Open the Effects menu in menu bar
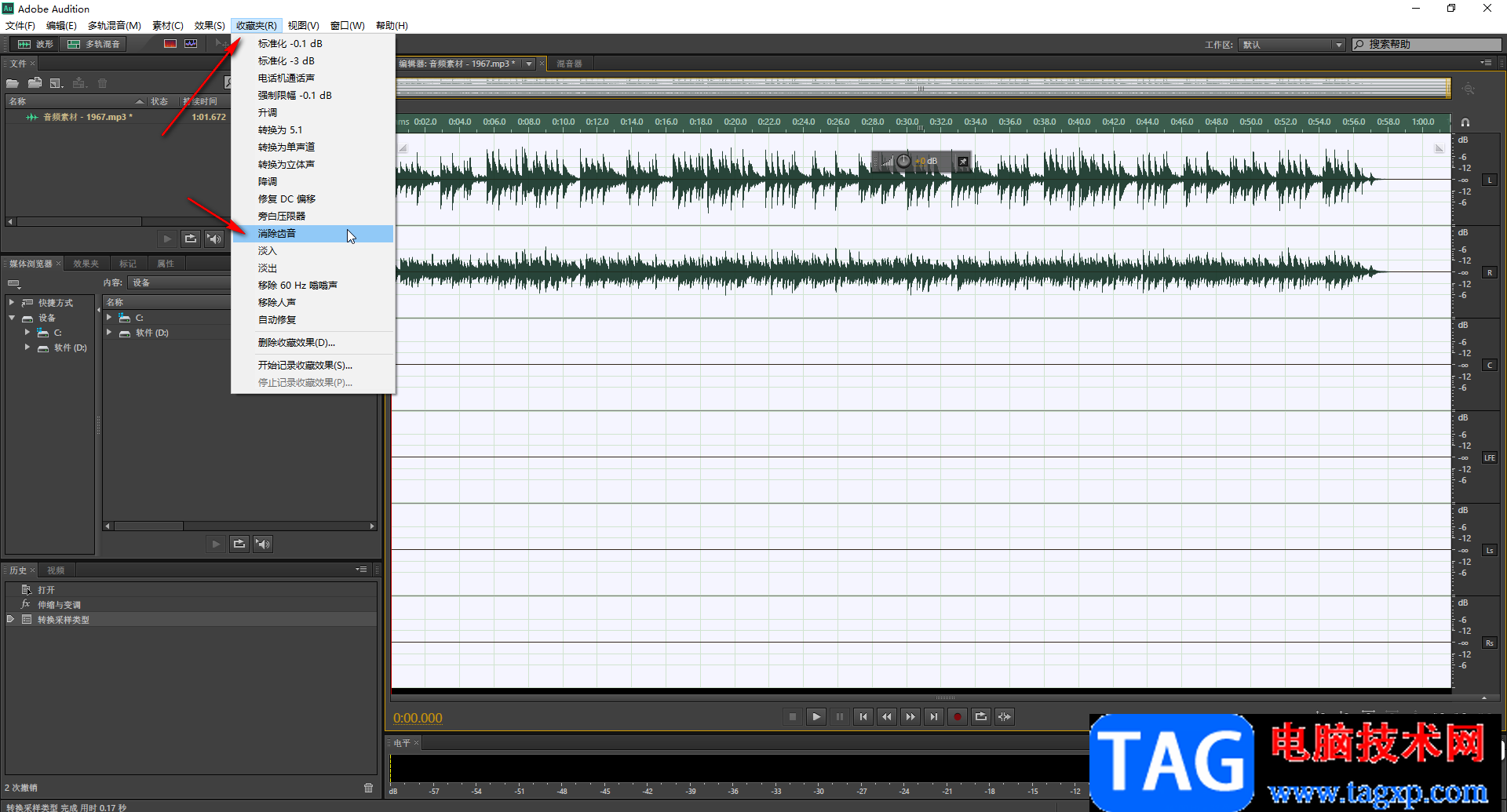 [x=210, y=25]
